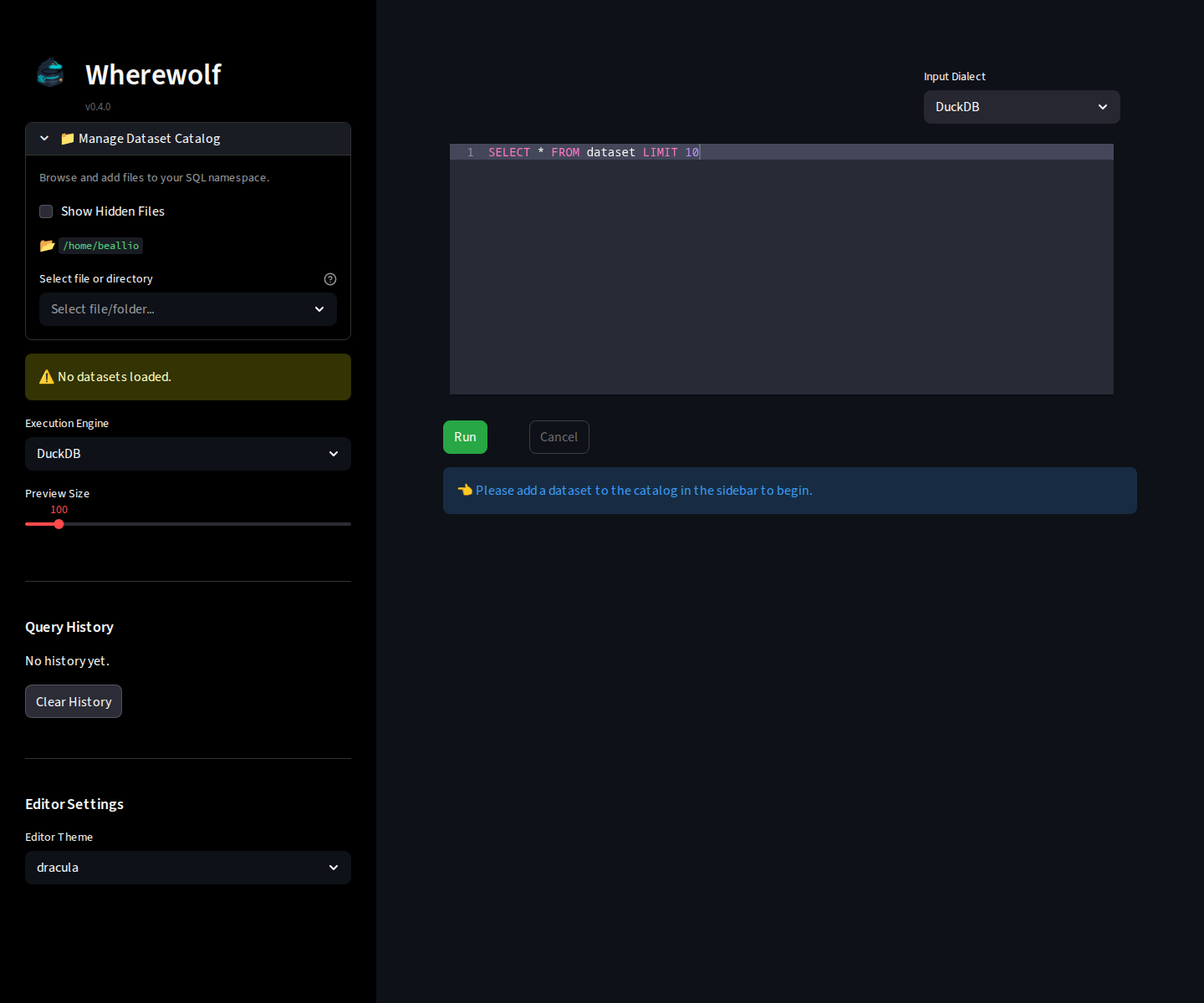Viewport: 1204px width, 1003px height.
Task: Click the warning icon in No datasets loaded
Action: coord(47,377)
